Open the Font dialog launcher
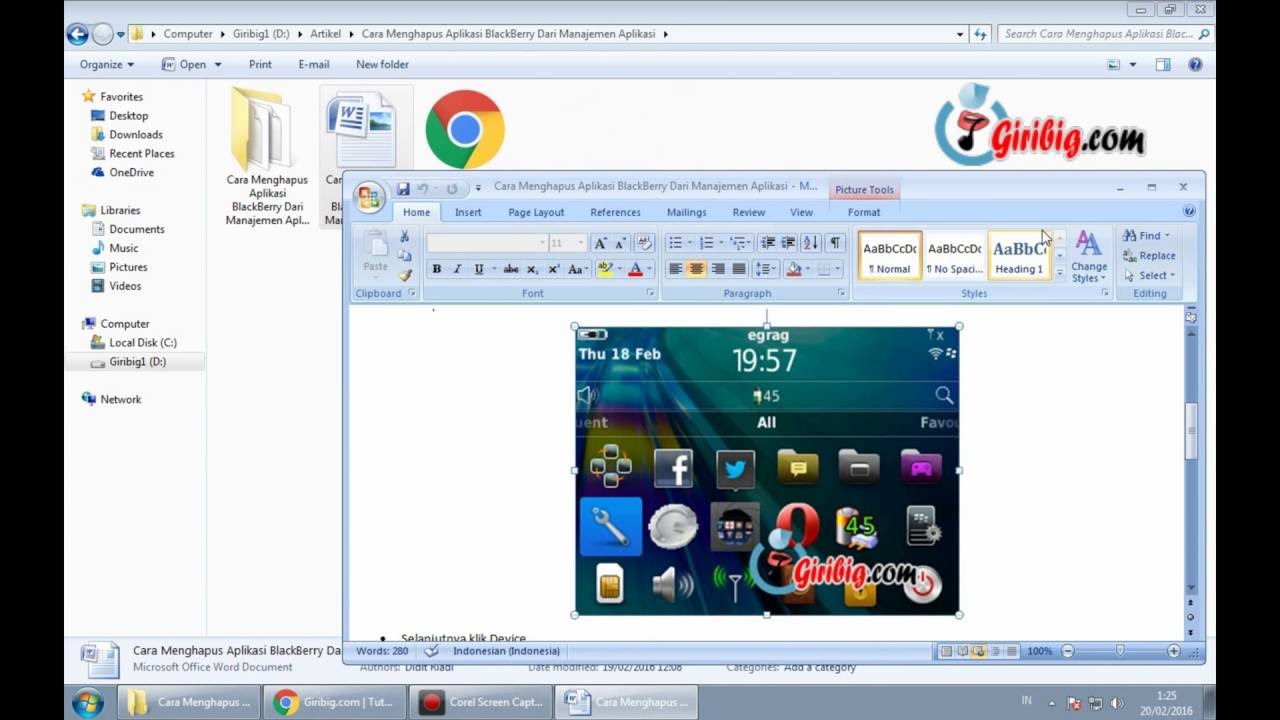The image size is (1280, 720). coord(650,293)
